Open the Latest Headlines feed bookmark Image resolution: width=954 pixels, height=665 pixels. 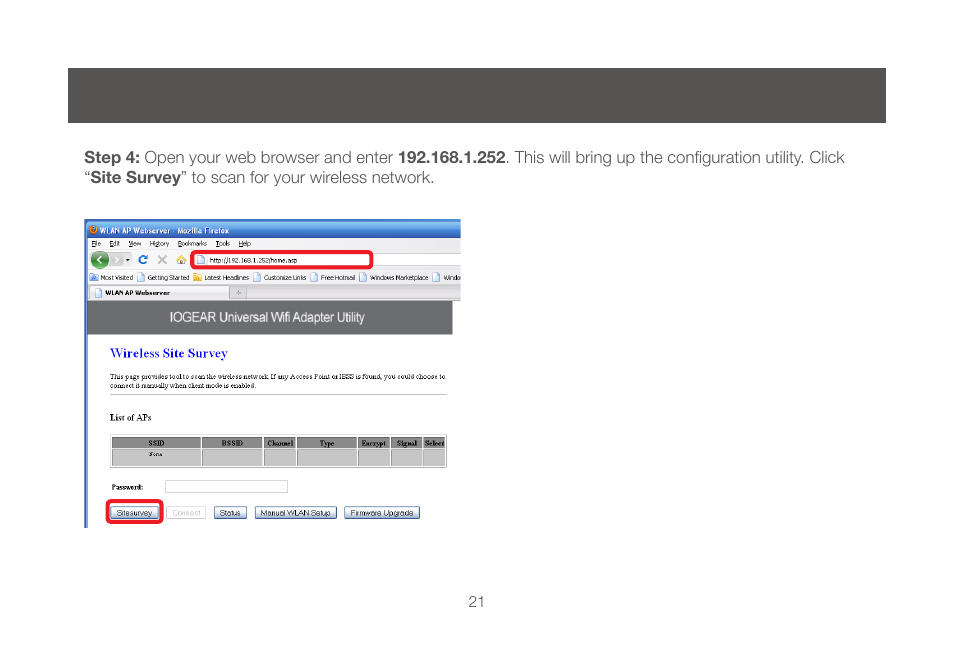pos(221,277)
